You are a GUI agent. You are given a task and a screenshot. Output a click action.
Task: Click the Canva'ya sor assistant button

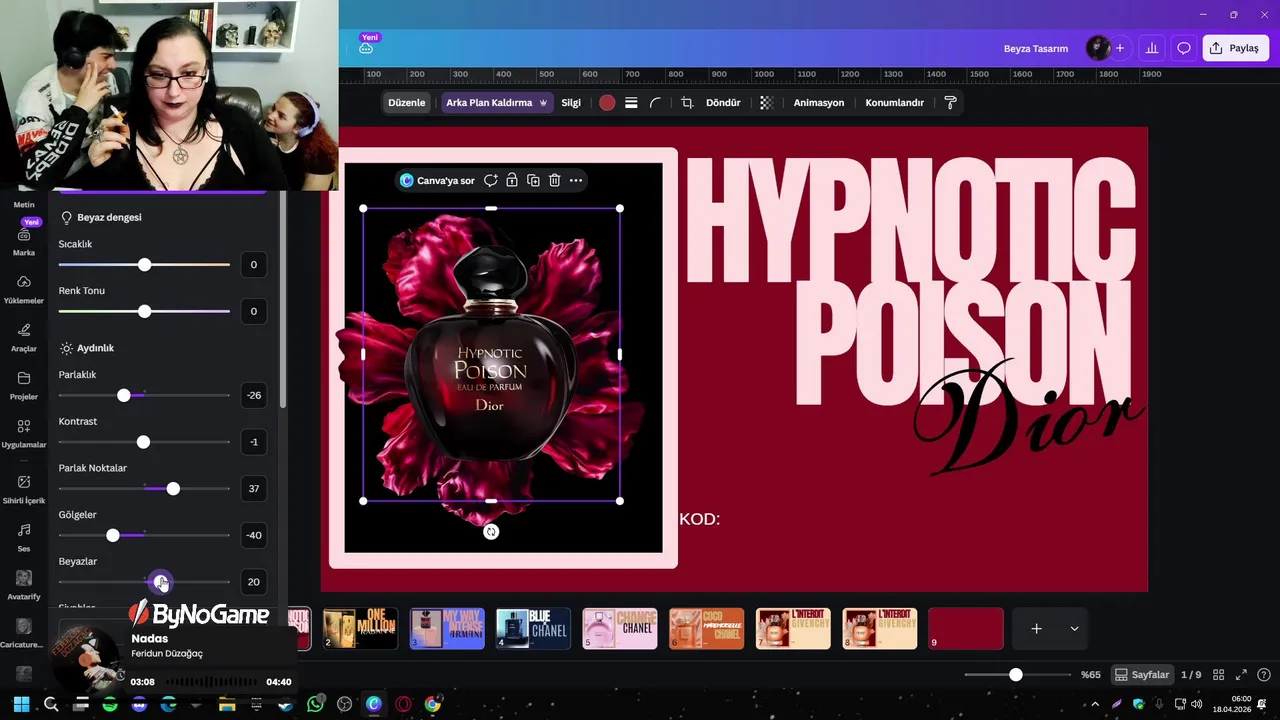tap(437, 181)
